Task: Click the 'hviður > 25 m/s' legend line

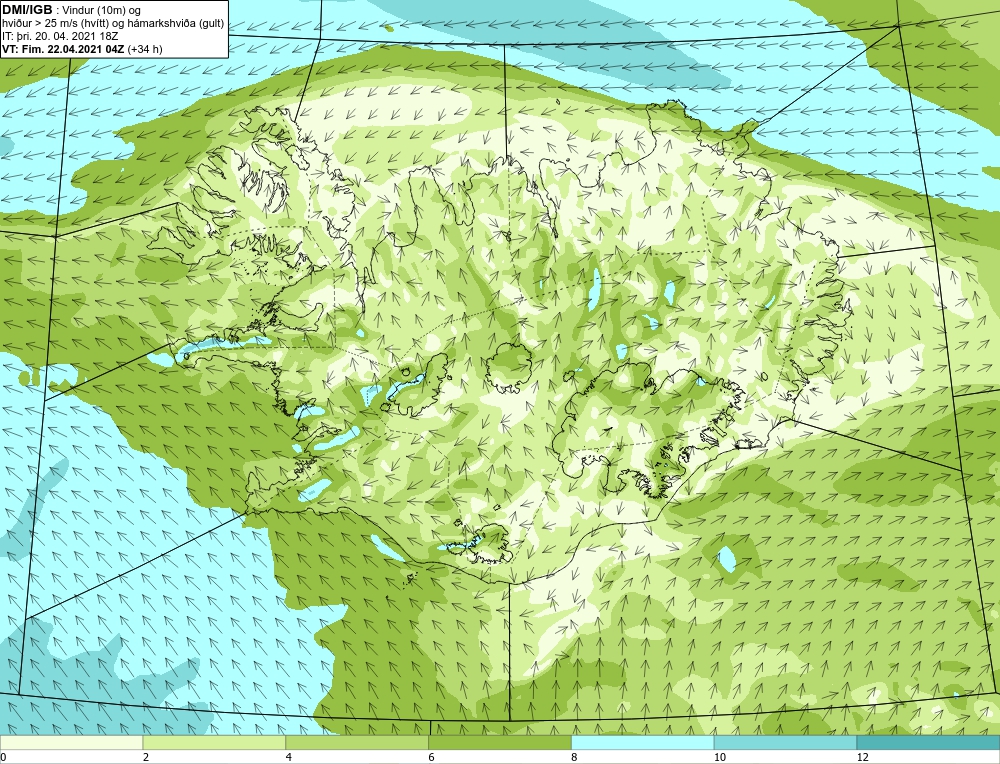Action: [x=113, y=24]
